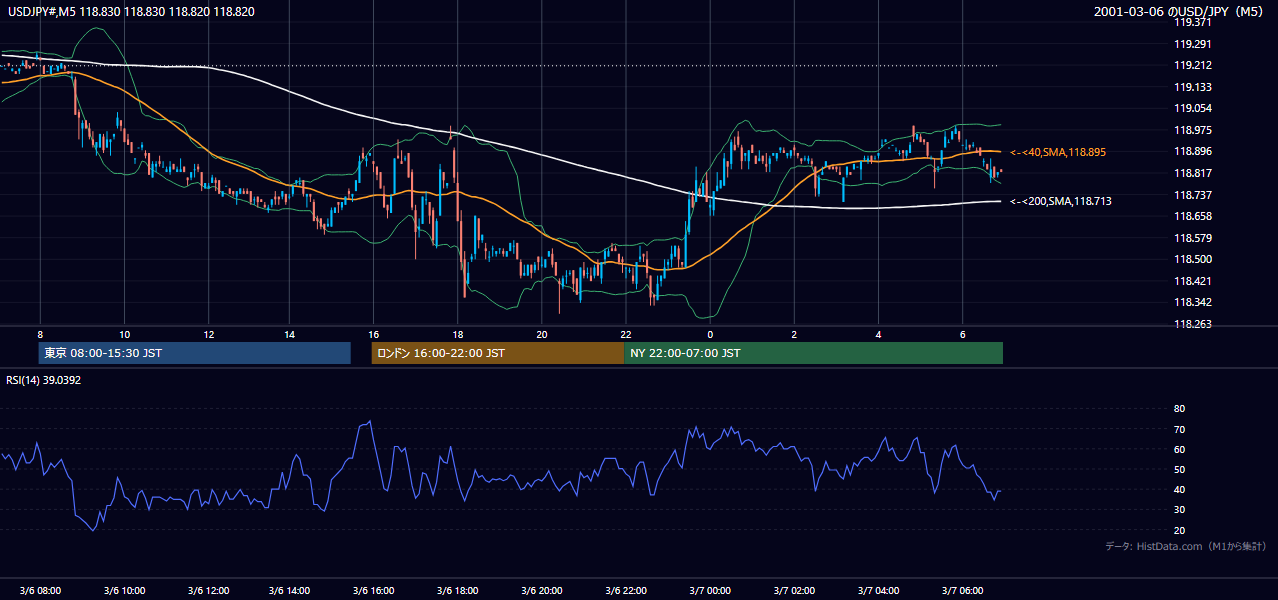
Task: Click price axis label 119.133
Action: coord(1193,87)
